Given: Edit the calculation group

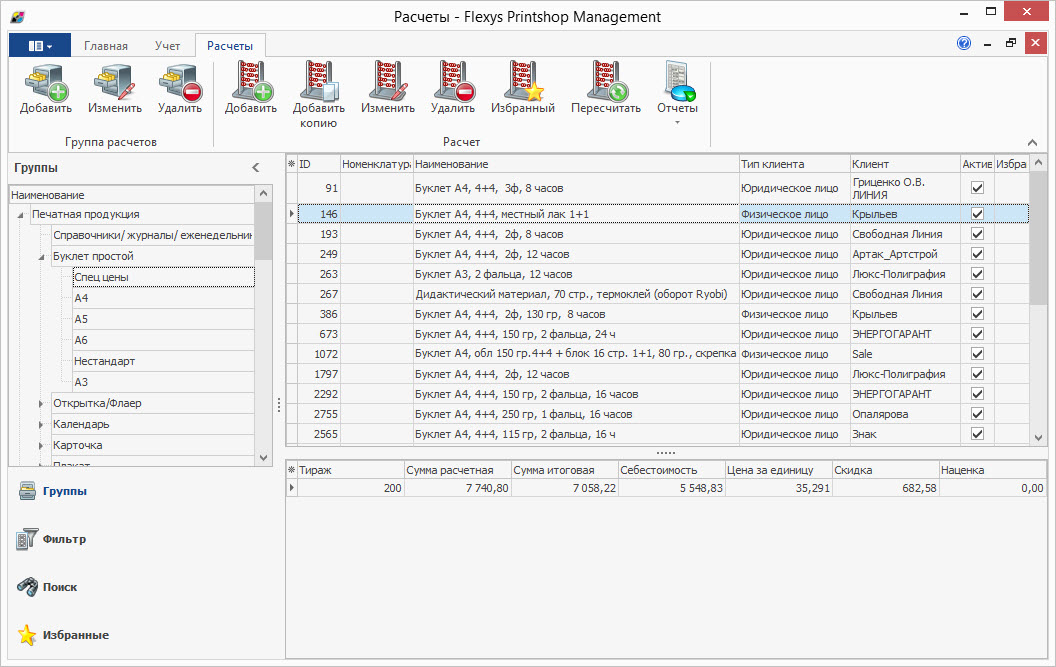Looking at the screenshot, I should pyautogui.click(x=114, y=90).
